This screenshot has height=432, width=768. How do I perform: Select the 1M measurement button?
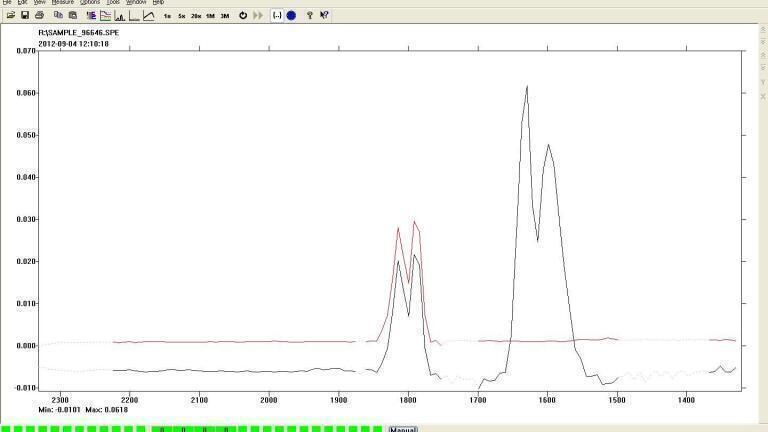click(x=210, y=16)
